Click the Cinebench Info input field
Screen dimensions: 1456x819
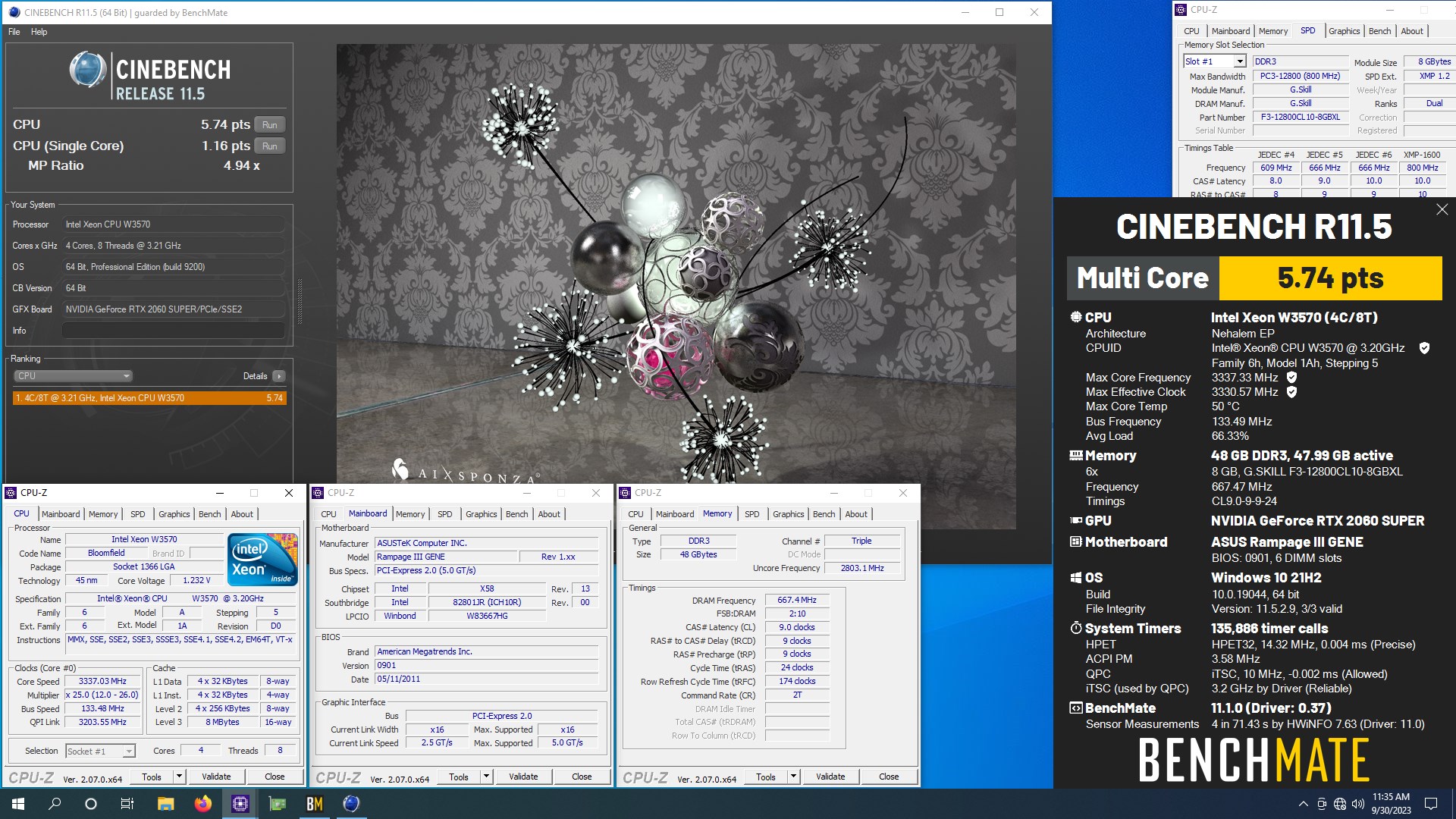pyautogui.click(x=174, y=331)
